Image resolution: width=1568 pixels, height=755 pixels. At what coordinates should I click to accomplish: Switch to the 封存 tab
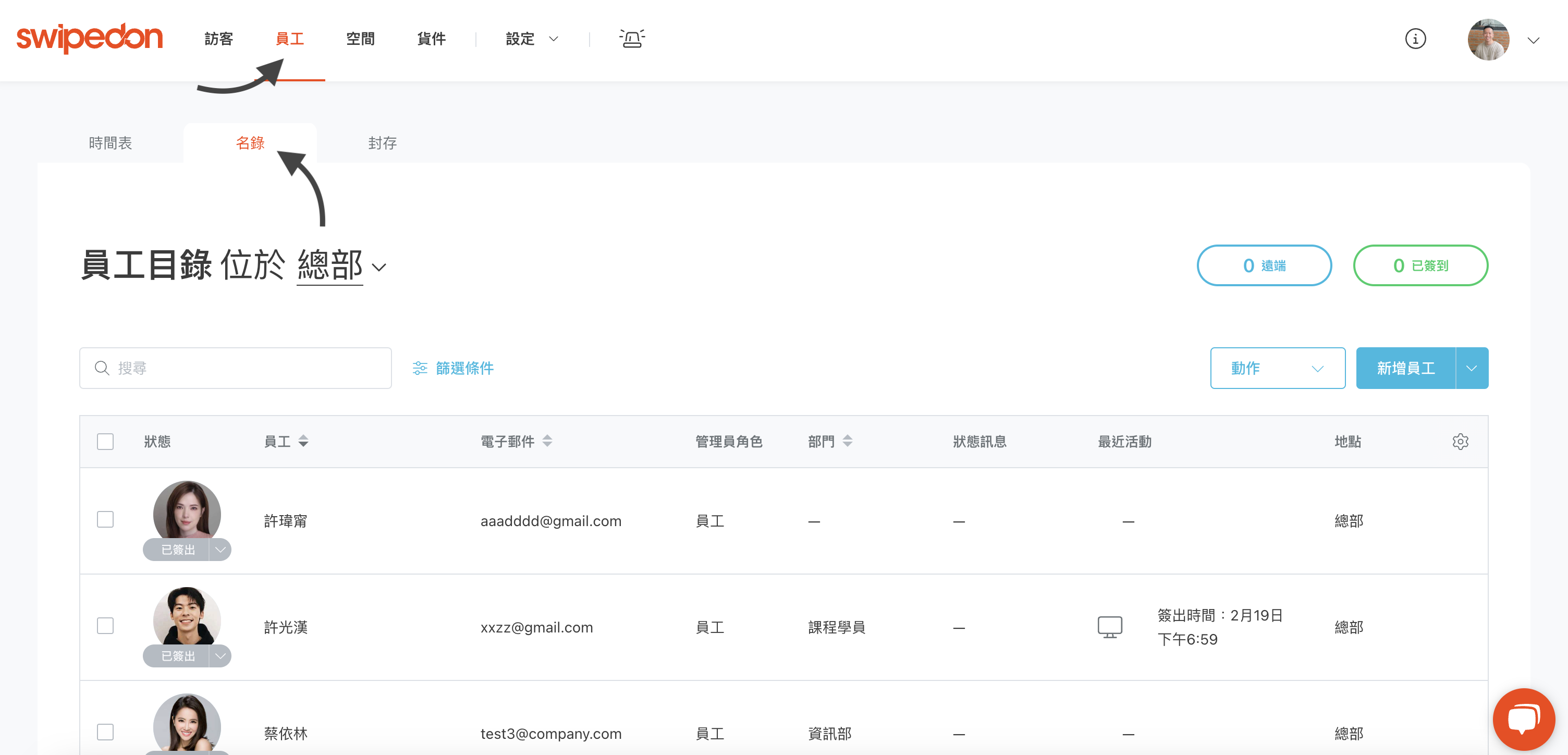382,143
